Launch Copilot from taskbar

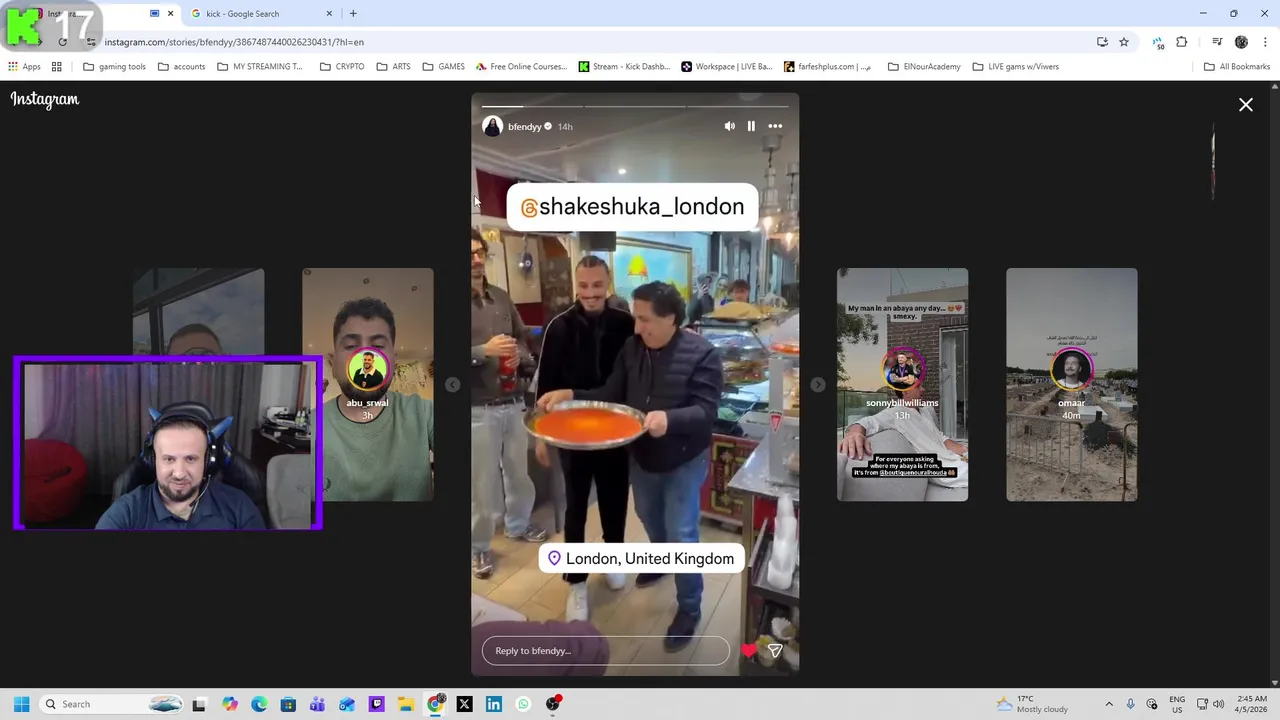point(230,704)
